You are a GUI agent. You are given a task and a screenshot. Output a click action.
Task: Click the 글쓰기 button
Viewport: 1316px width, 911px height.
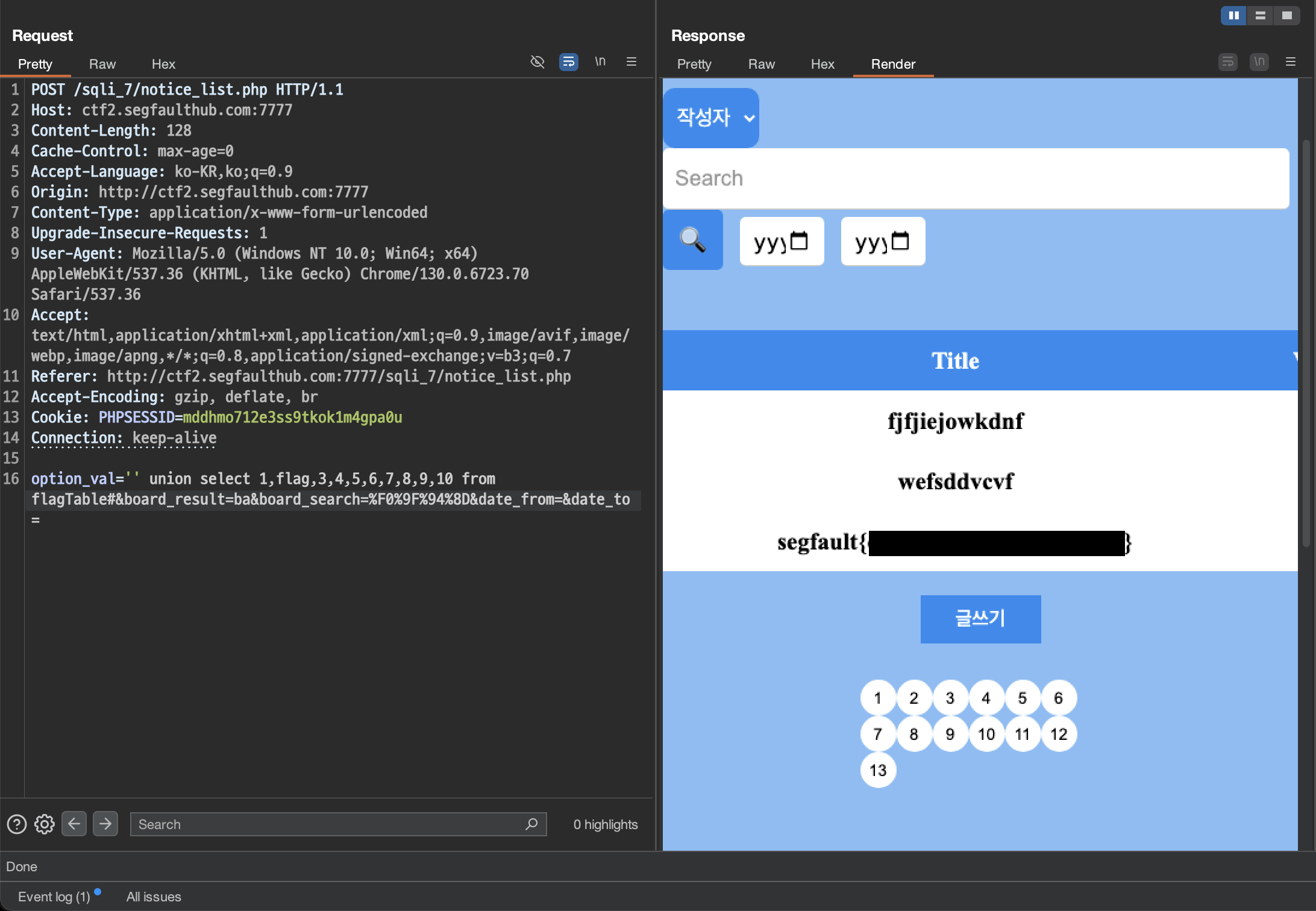tap(980, 619)
